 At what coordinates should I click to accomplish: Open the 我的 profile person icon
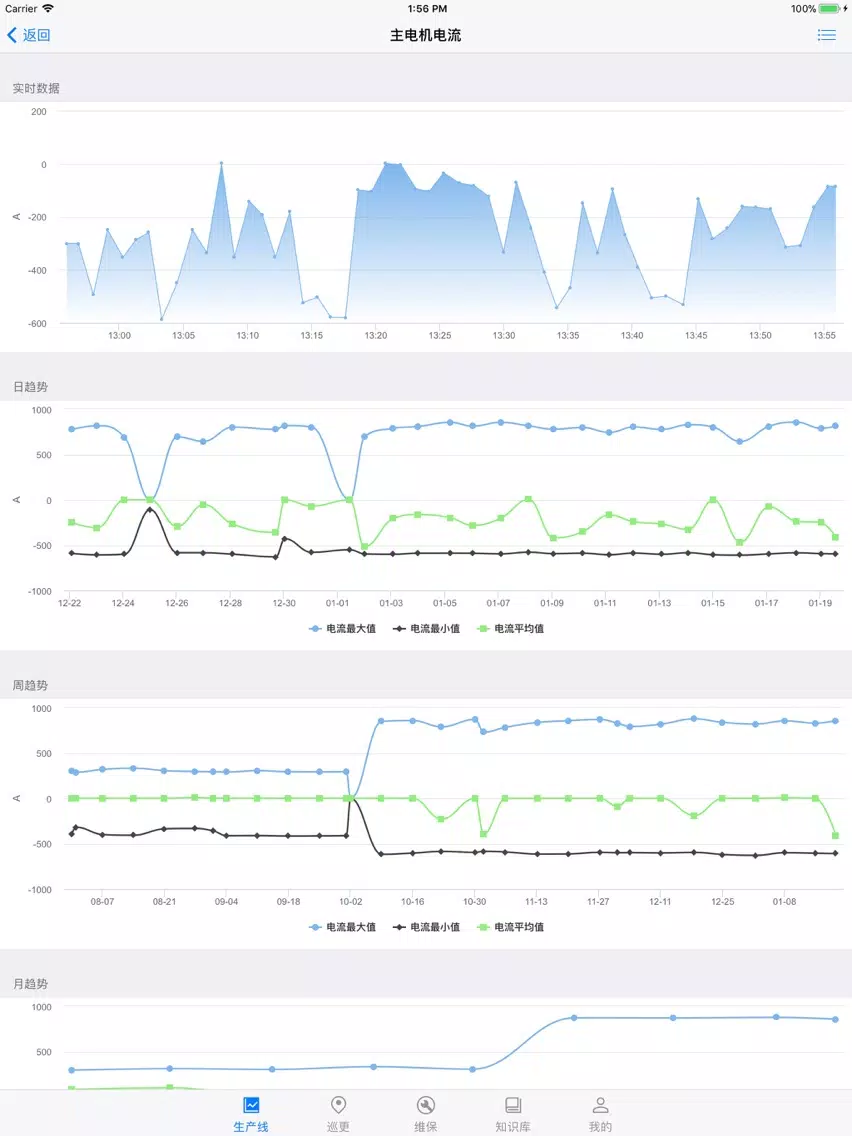click(600, 1105)
